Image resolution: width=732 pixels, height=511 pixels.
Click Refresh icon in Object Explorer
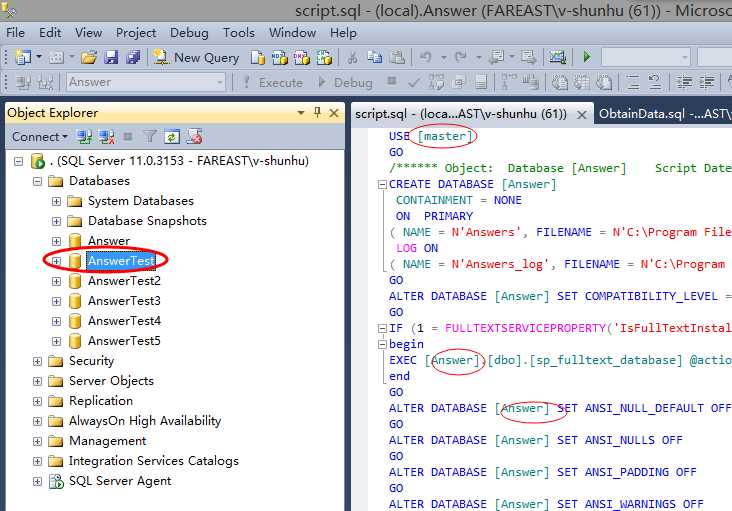(x=172, y=137)
